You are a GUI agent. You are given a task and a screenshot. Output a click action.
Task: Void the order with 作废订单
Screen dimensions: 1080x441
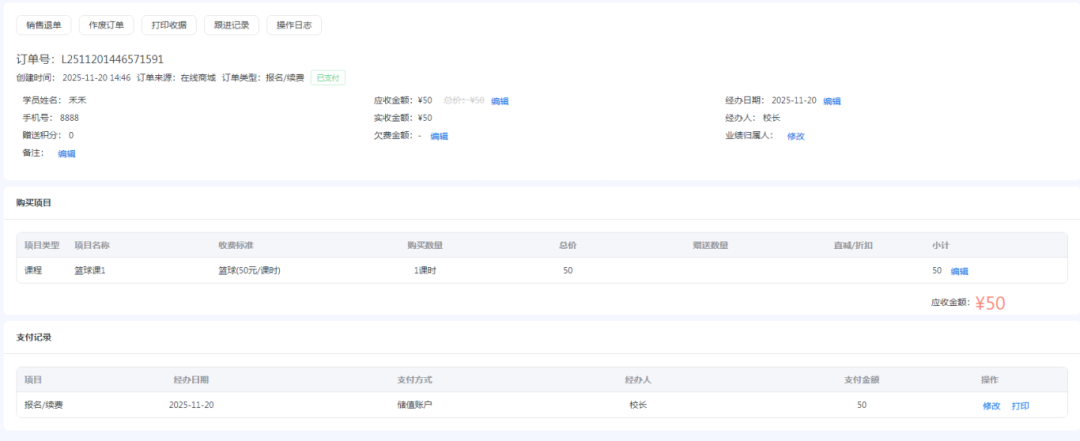coord(105,25)
